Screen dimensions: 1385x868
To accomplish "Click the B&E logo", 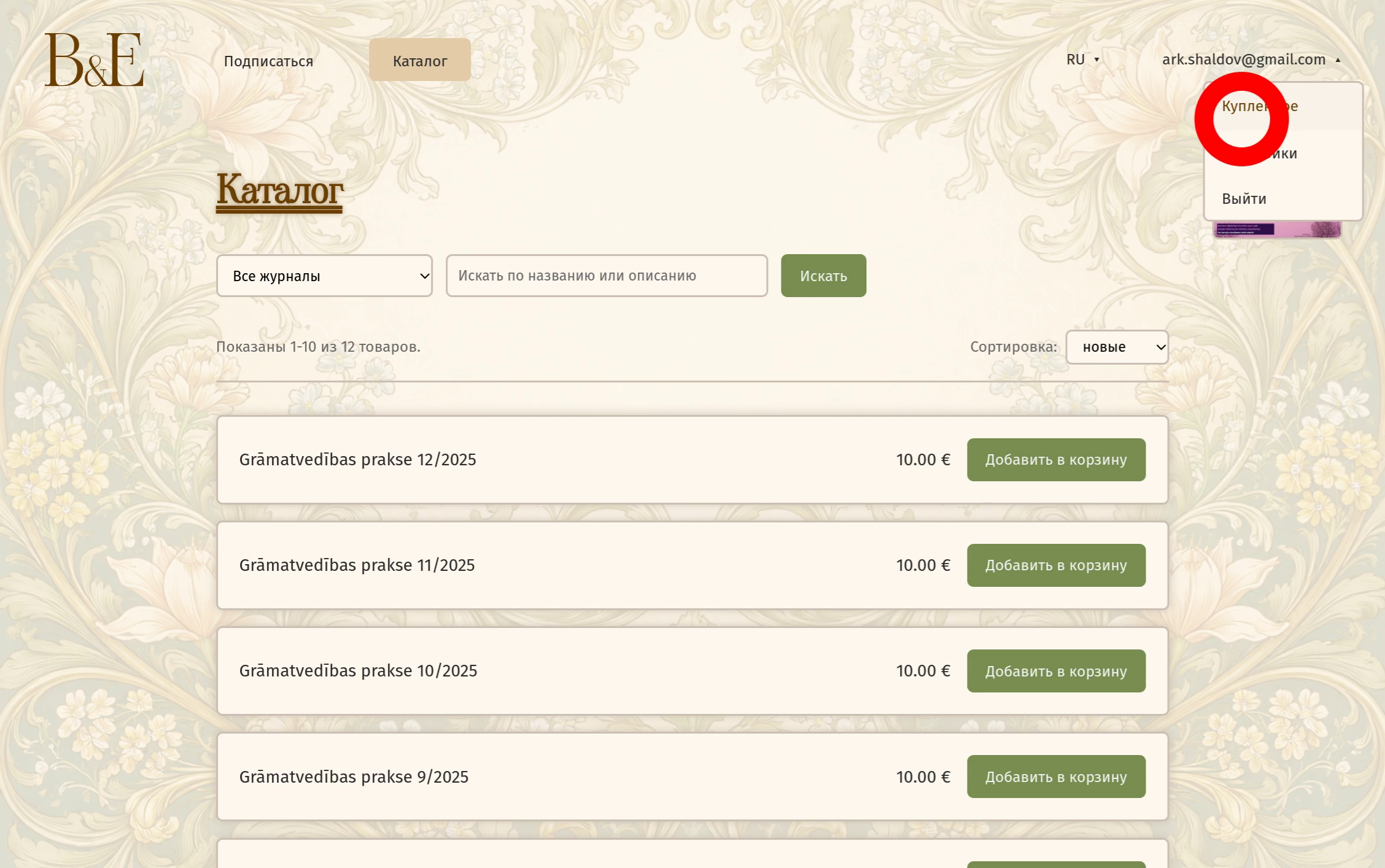I will pyautogui.click(x=94, y=60).
